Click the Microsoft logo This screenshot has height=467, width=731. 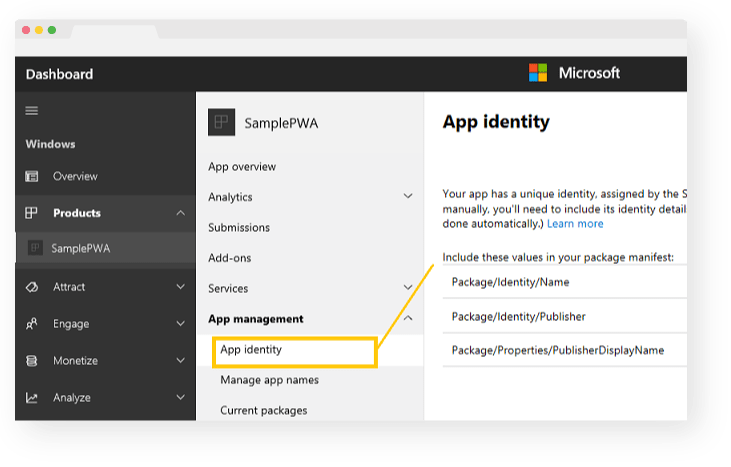538,73
